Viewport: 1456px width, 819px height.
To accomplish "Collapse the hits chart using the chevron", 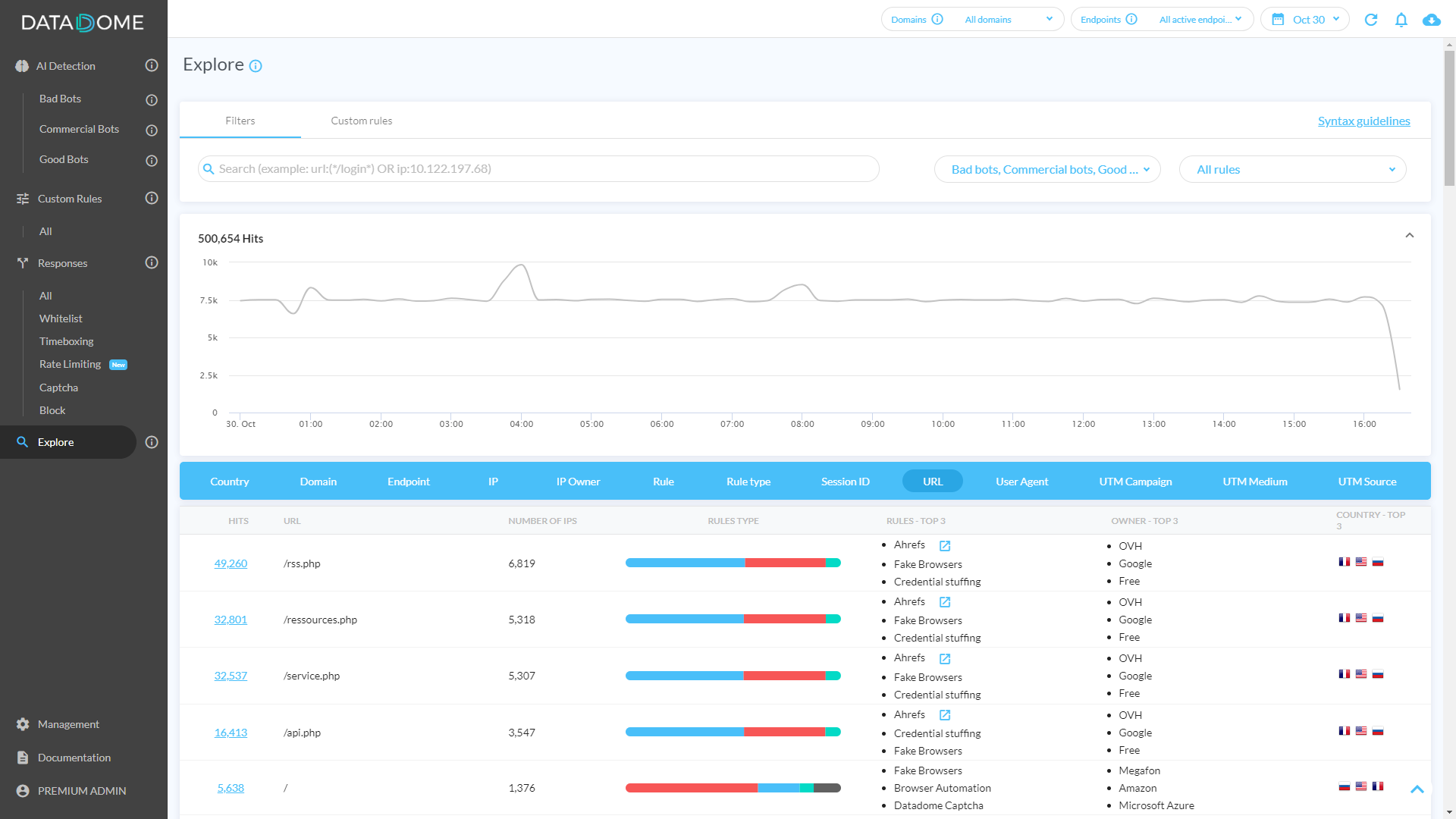I will [x=1410, y=235].
